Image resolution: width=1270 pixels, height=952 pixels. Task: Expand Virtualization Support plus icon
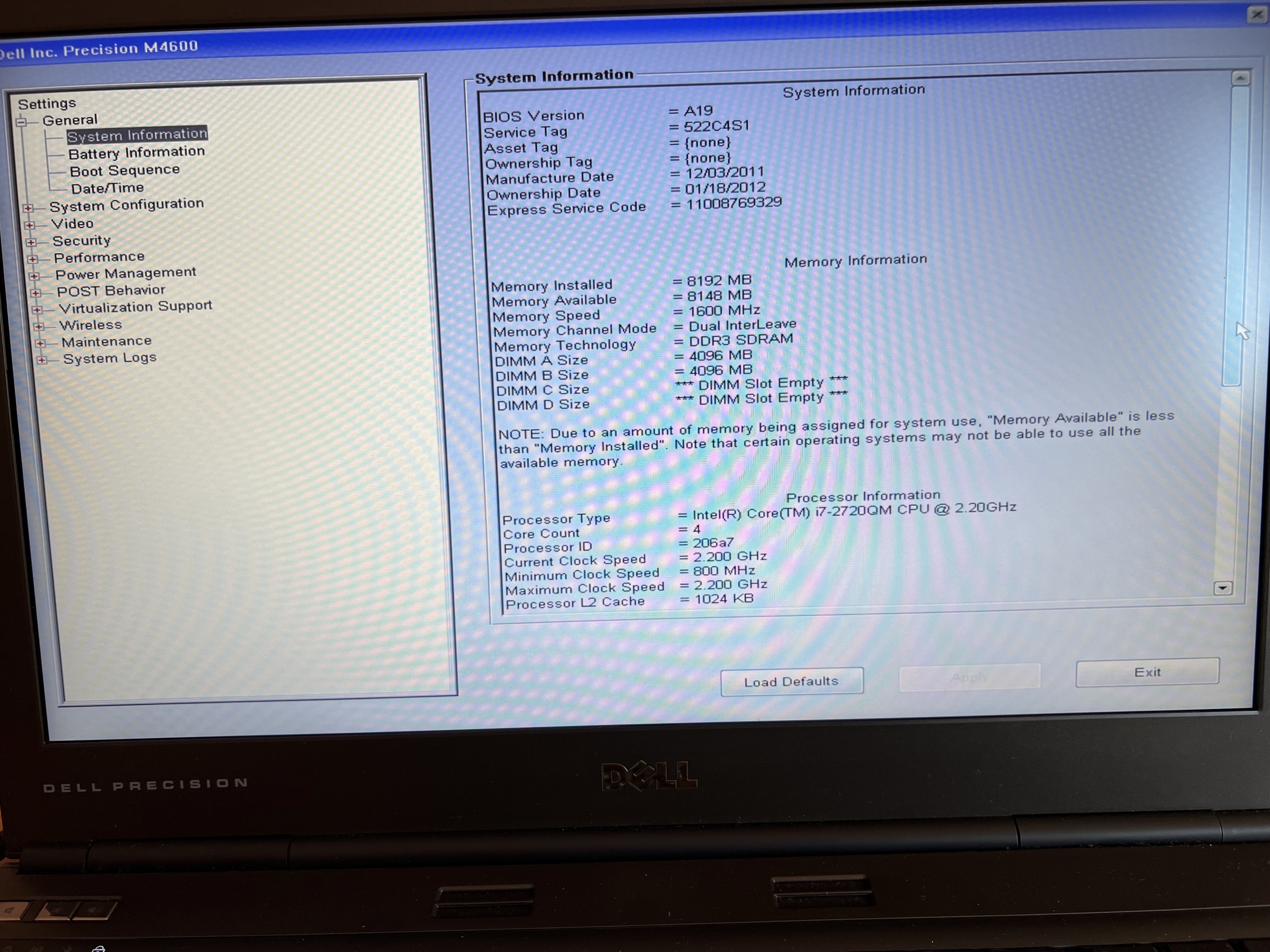37,309
